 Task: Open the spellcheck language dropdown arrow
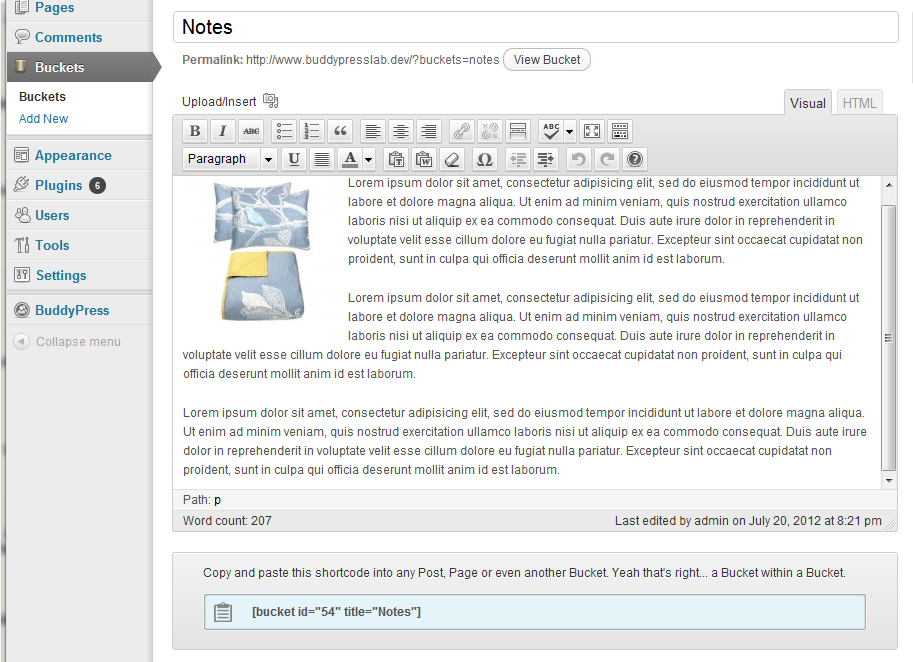point(569,131)
